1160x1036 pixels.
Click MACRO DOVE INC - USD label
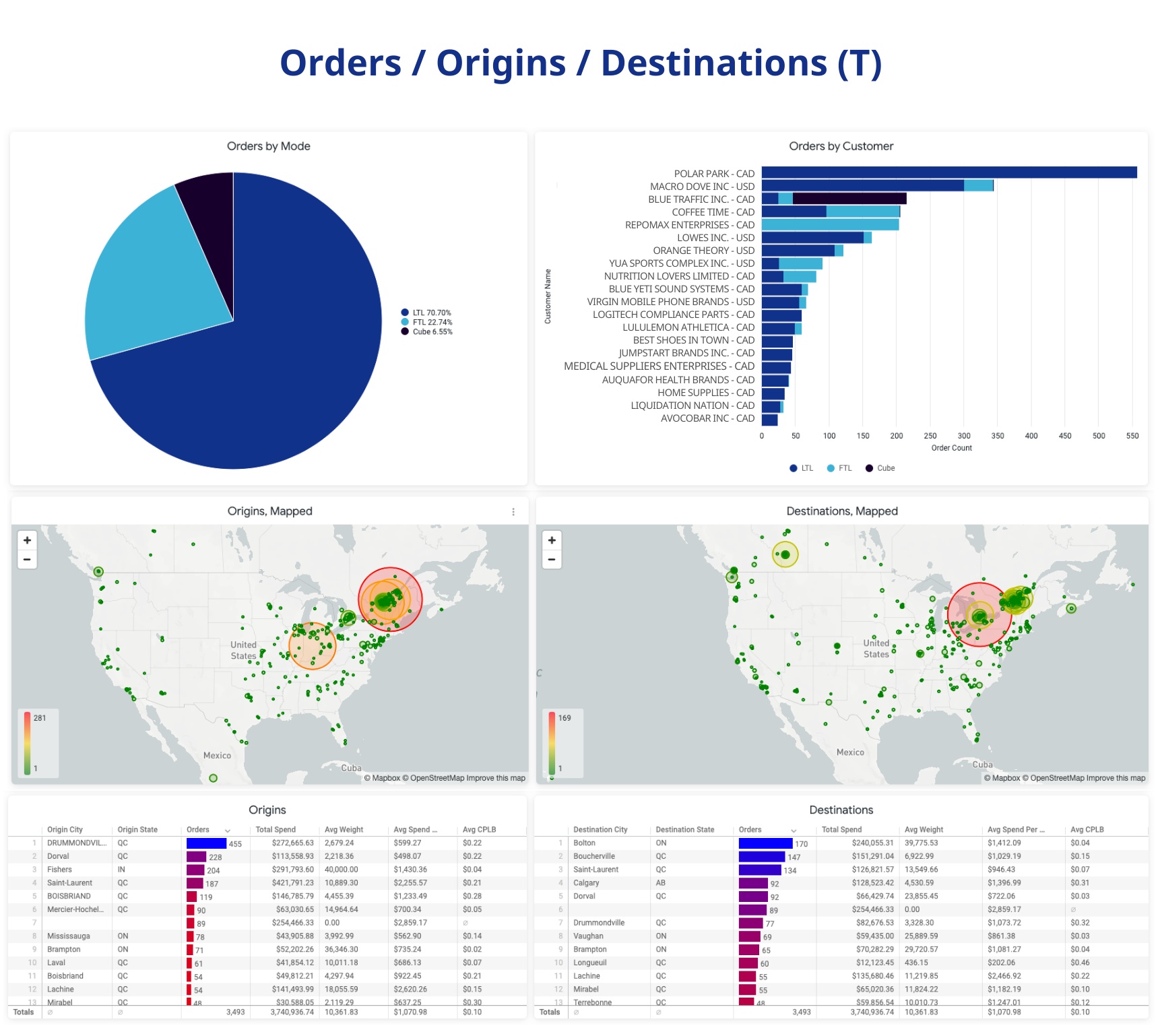[702, 187]
